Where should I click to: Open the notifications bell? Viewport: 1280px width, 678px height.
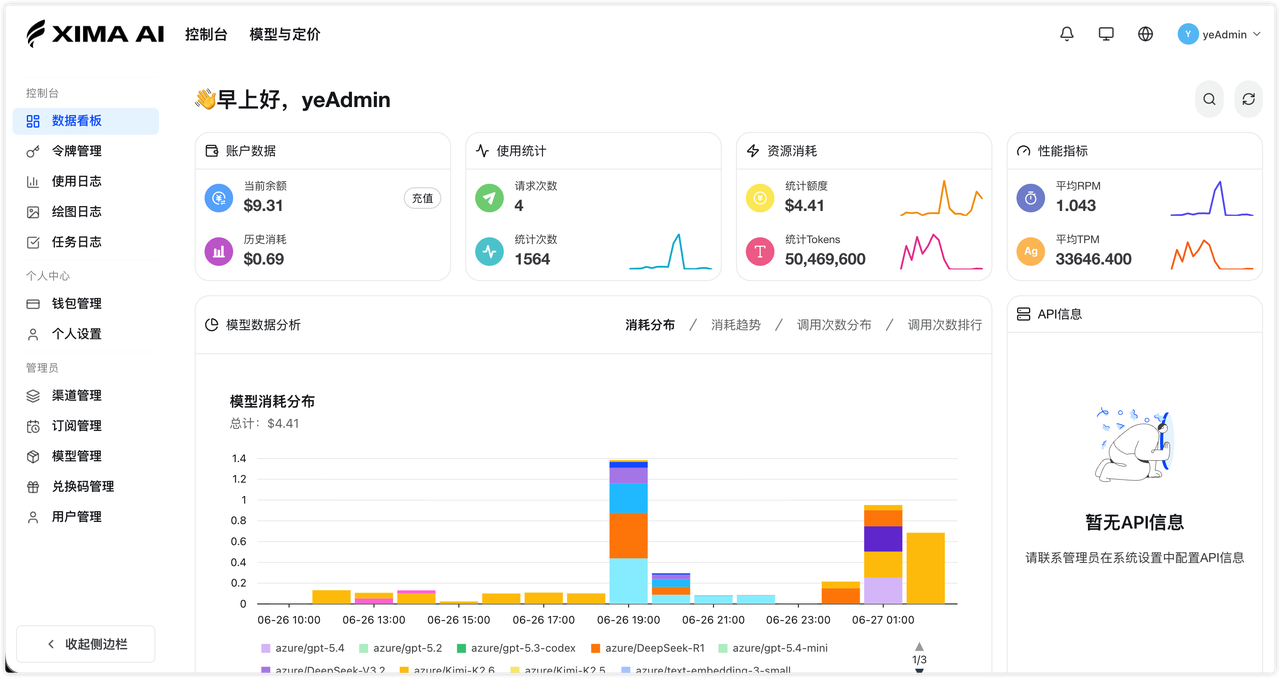pyautogui.click(x=1067, y=34)
